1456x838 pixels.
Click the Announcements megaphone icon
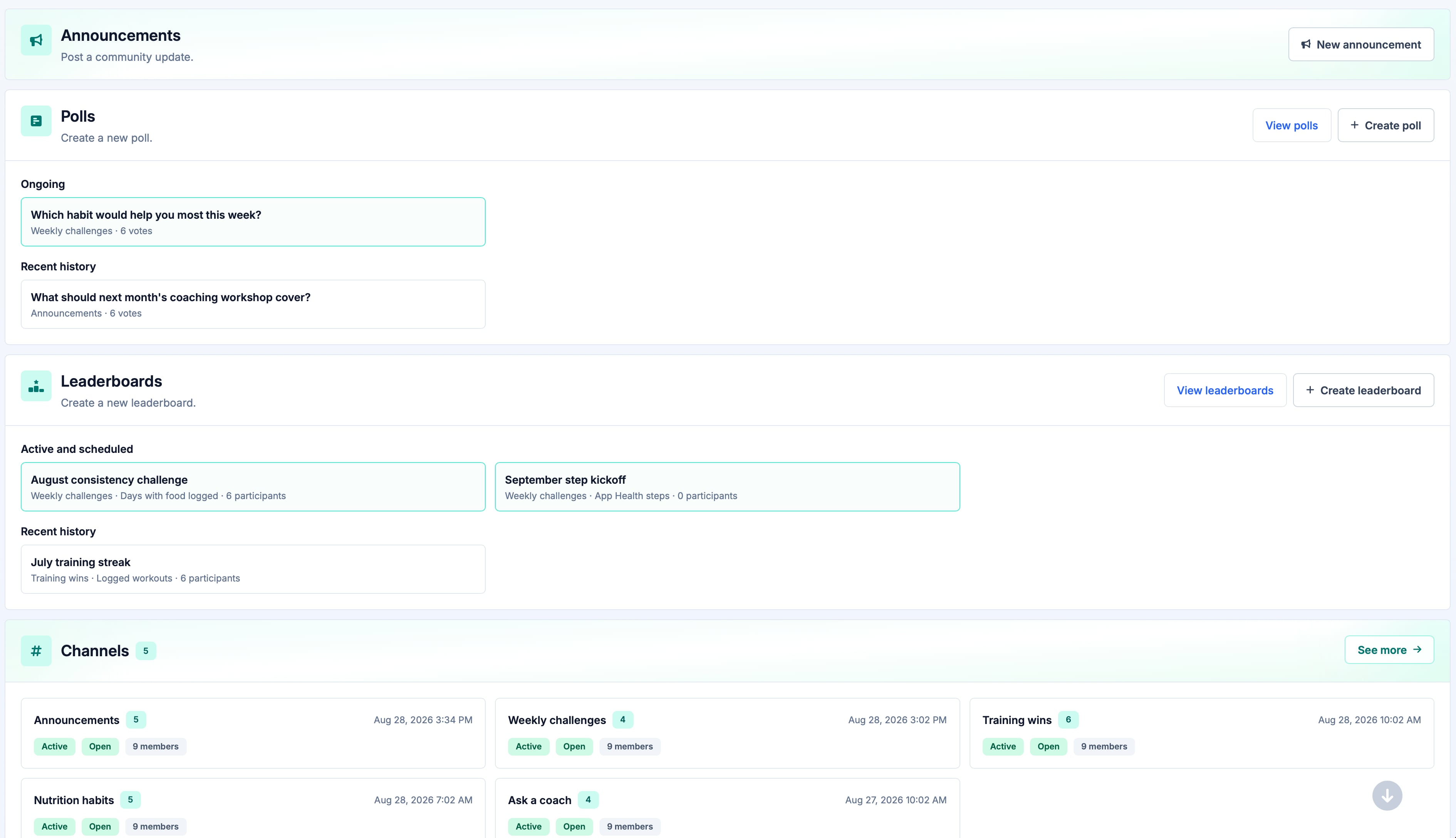[x=36, y=40]
